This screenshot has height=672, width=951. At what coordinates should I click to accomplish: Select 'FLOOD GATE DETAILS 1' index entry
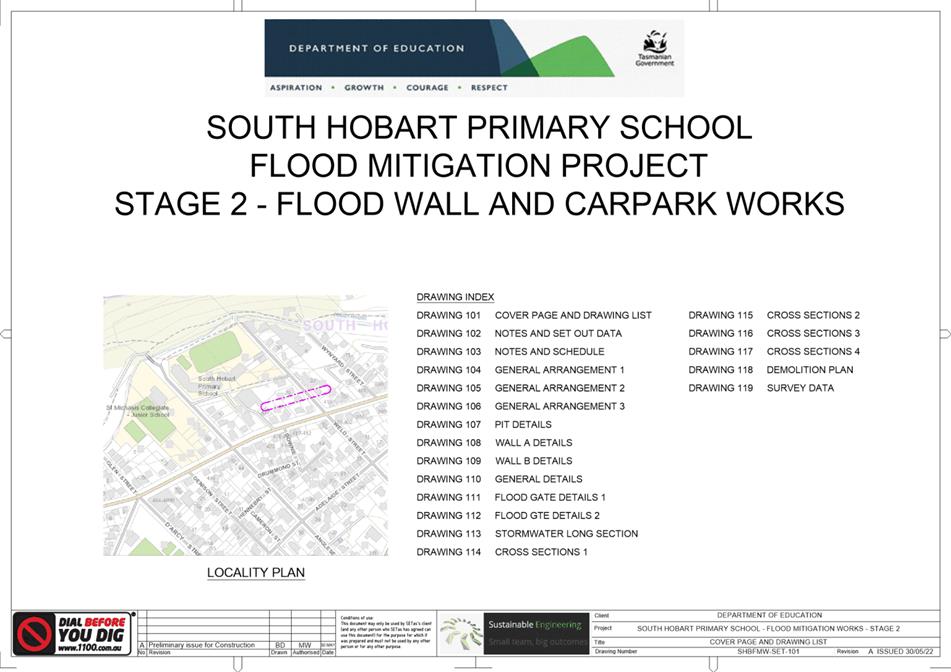(550, 497)
